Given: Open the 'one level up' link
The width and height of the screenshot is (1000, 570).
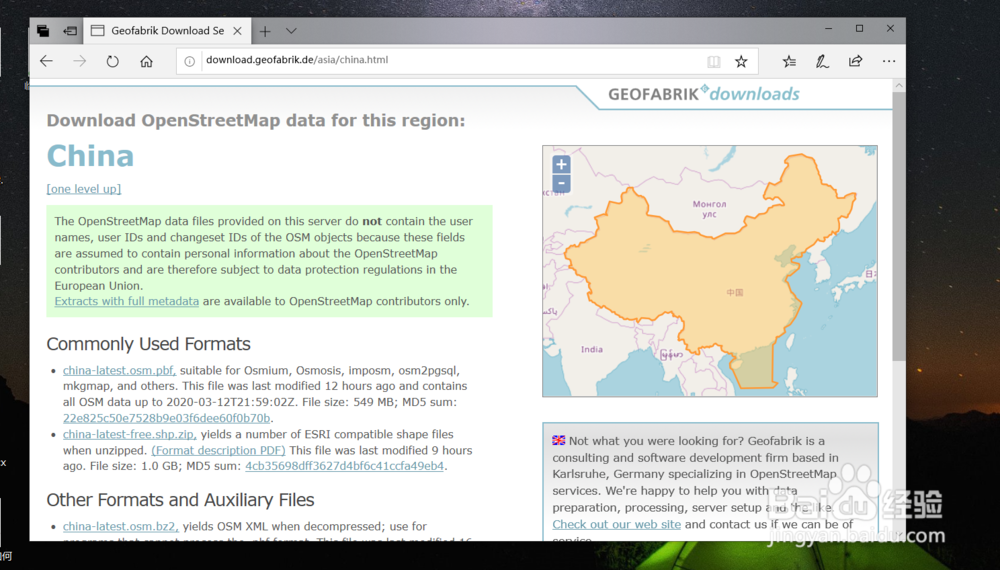Looking at the screenshot, I should (84, 189).
